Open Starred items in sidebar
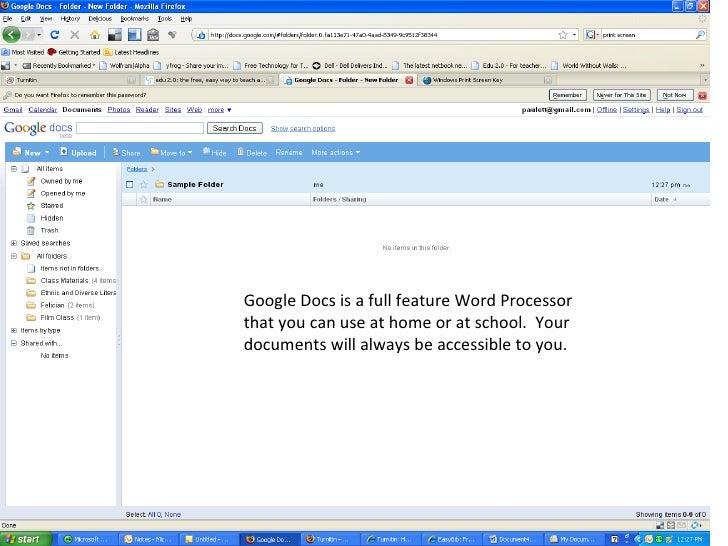The image size is (728, 546). pos(52,205)
